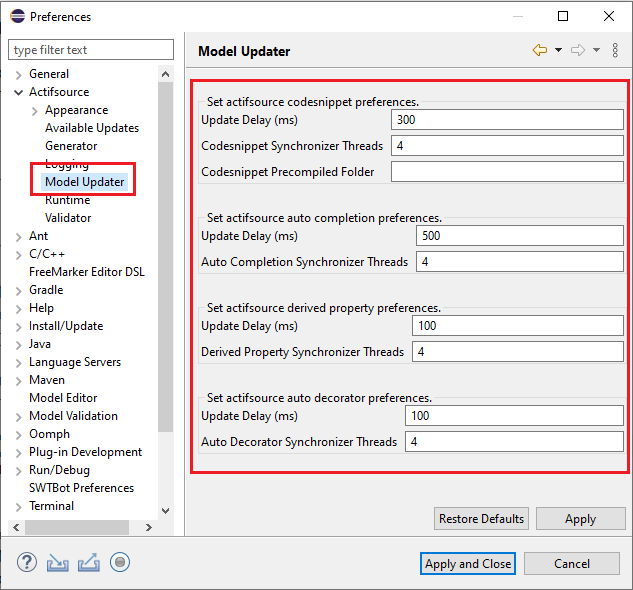Expand the Appearance subtree
Screen dimensions: 633x590
(x=35, y=111)
